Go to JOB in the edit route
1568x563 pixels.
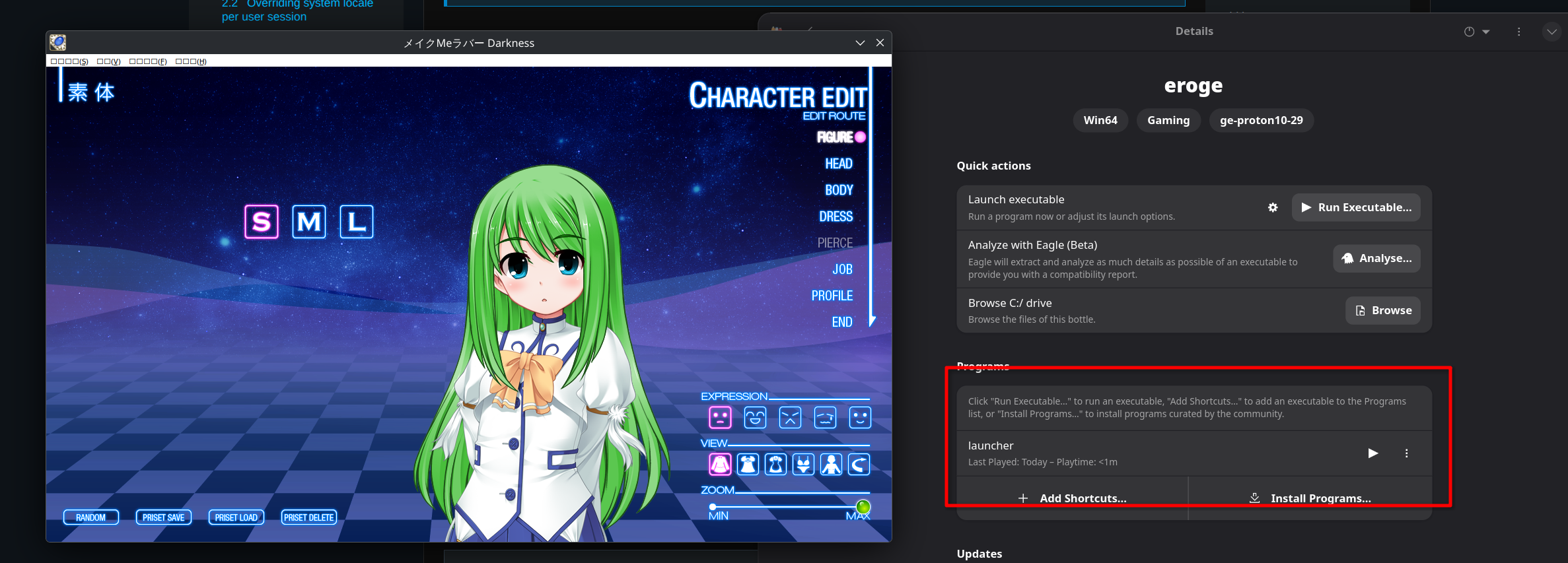(842, 269)
